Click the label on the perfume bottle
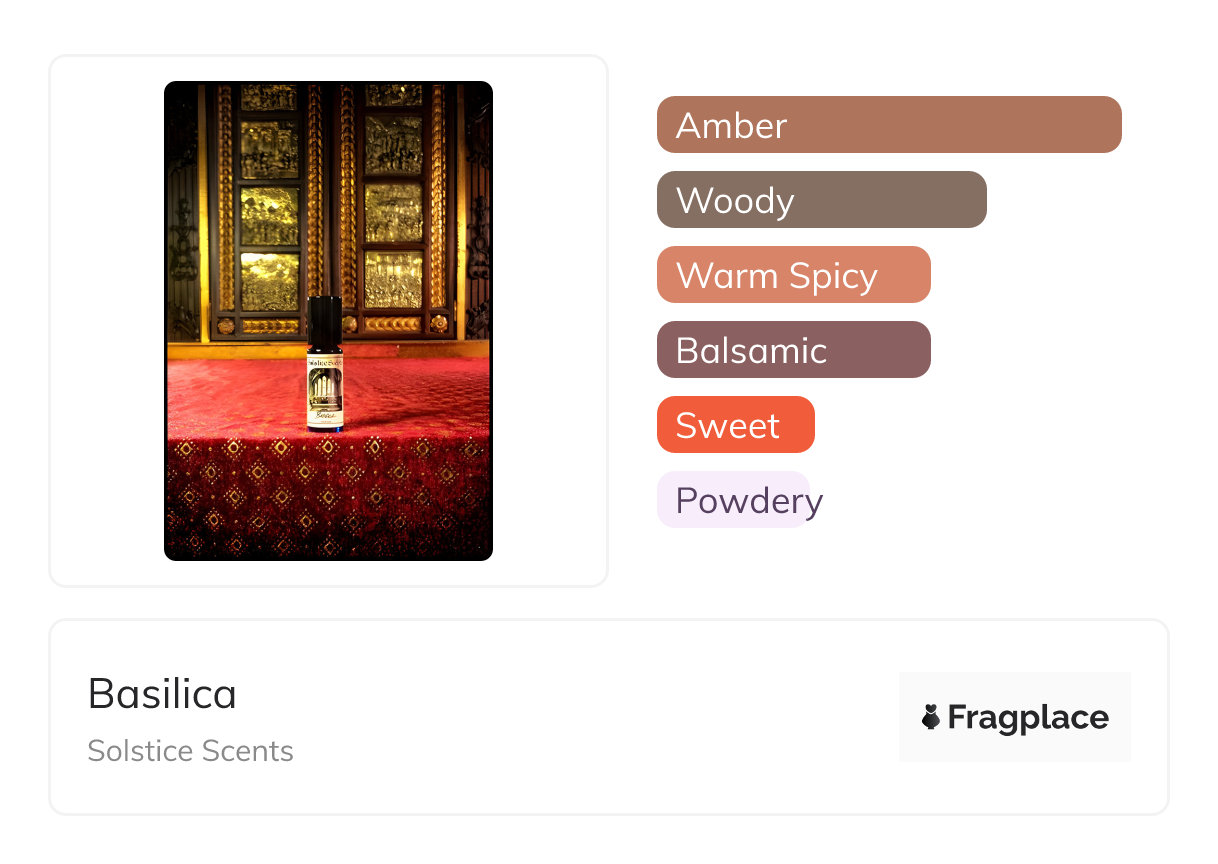This screenshot has height=864, width=1218. 325,390
